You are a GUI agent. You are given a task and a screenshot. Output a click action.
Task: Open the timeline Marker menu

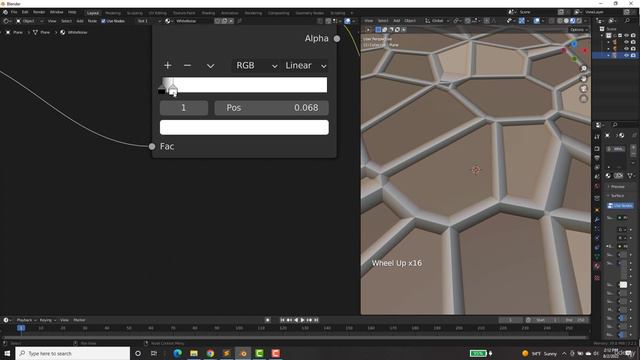[79, 320]
